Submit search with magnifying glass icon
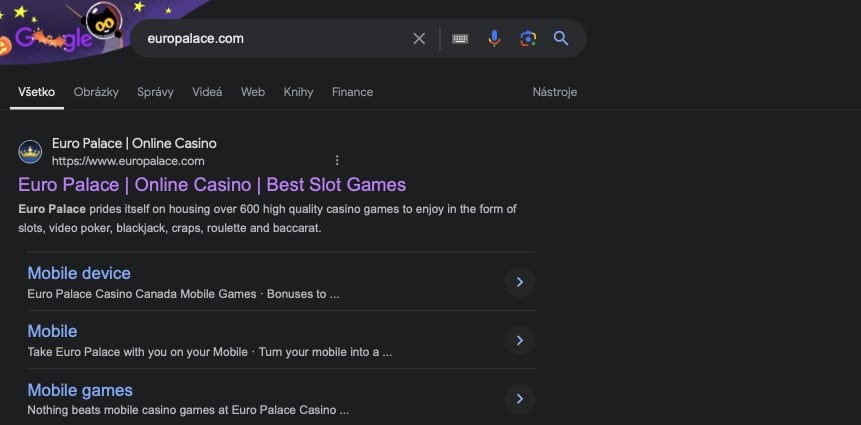This screenshot has height=425, width=861. click(561, 38)
